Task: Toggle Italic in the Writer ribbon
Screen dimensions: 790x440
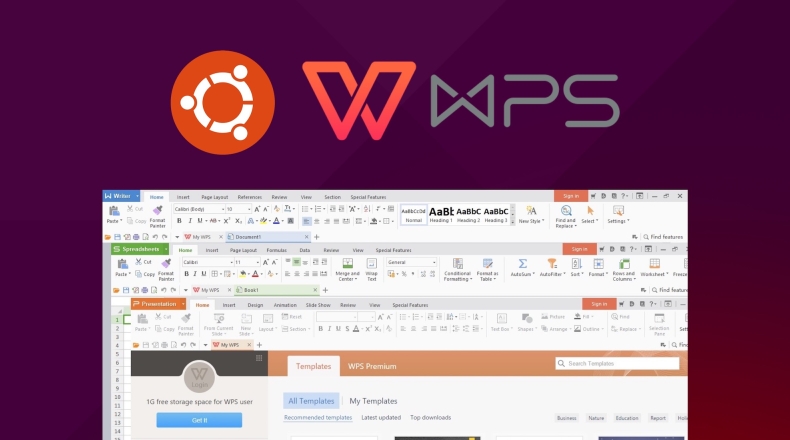Action: (190, 221)
